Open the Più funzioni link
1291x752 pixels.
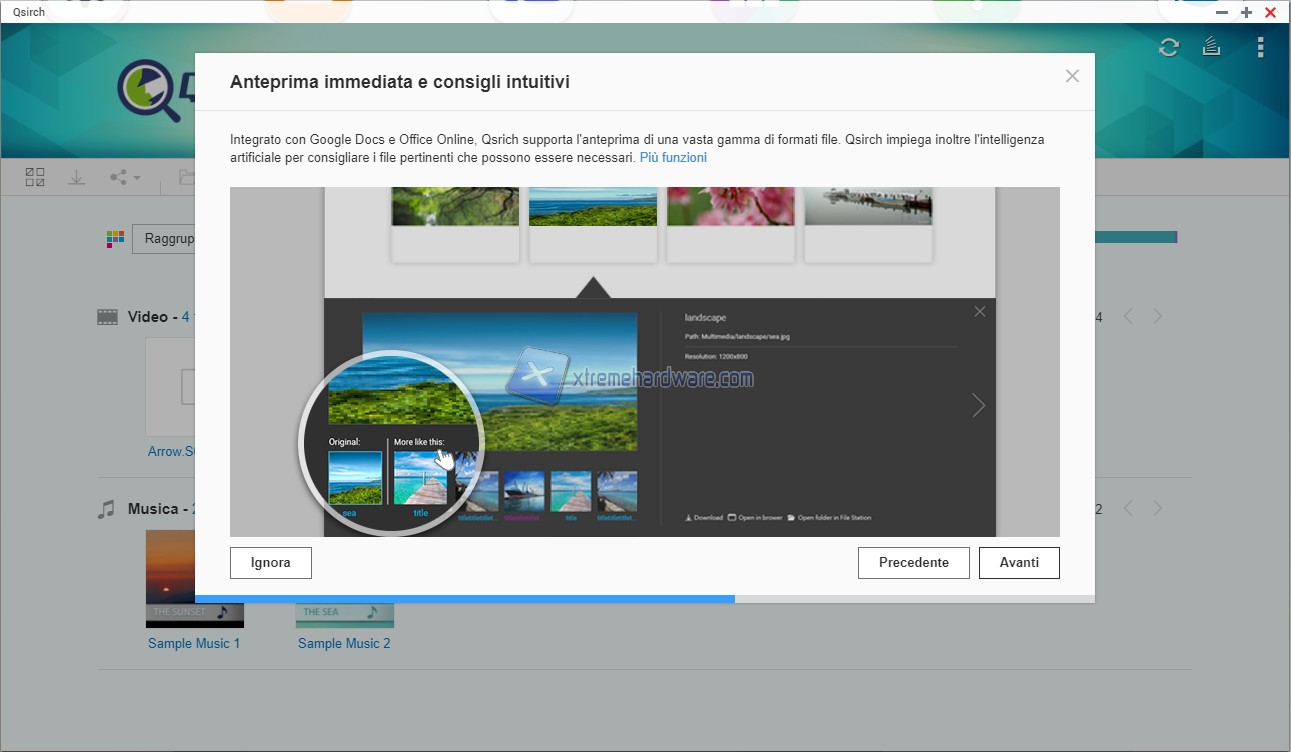pyautogui.click(x=673, y=158)
